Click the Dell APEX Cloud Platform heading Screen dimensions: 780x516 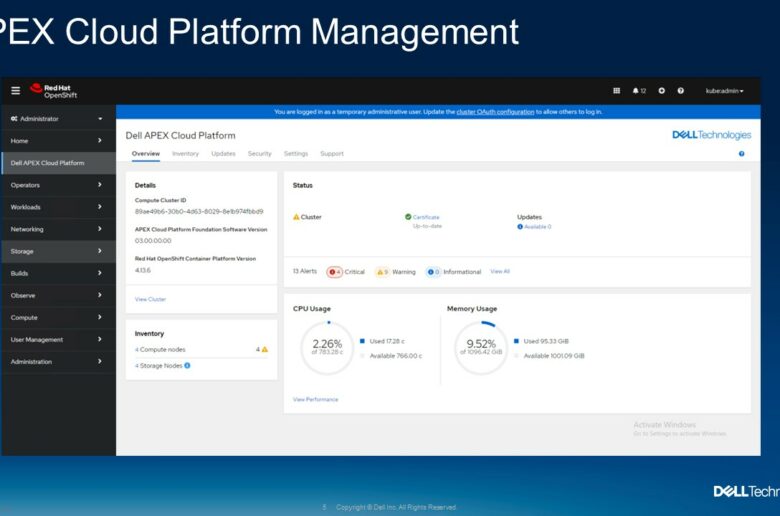pos(181,135)
